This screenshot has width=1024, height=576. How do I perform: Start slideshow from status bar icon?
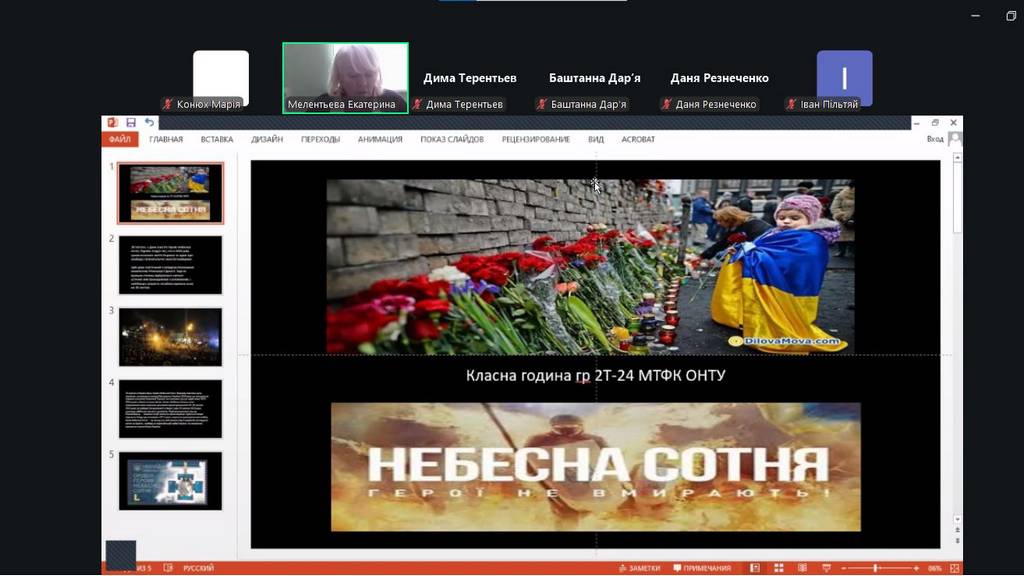pyautogui.click(x=824, y=568)
